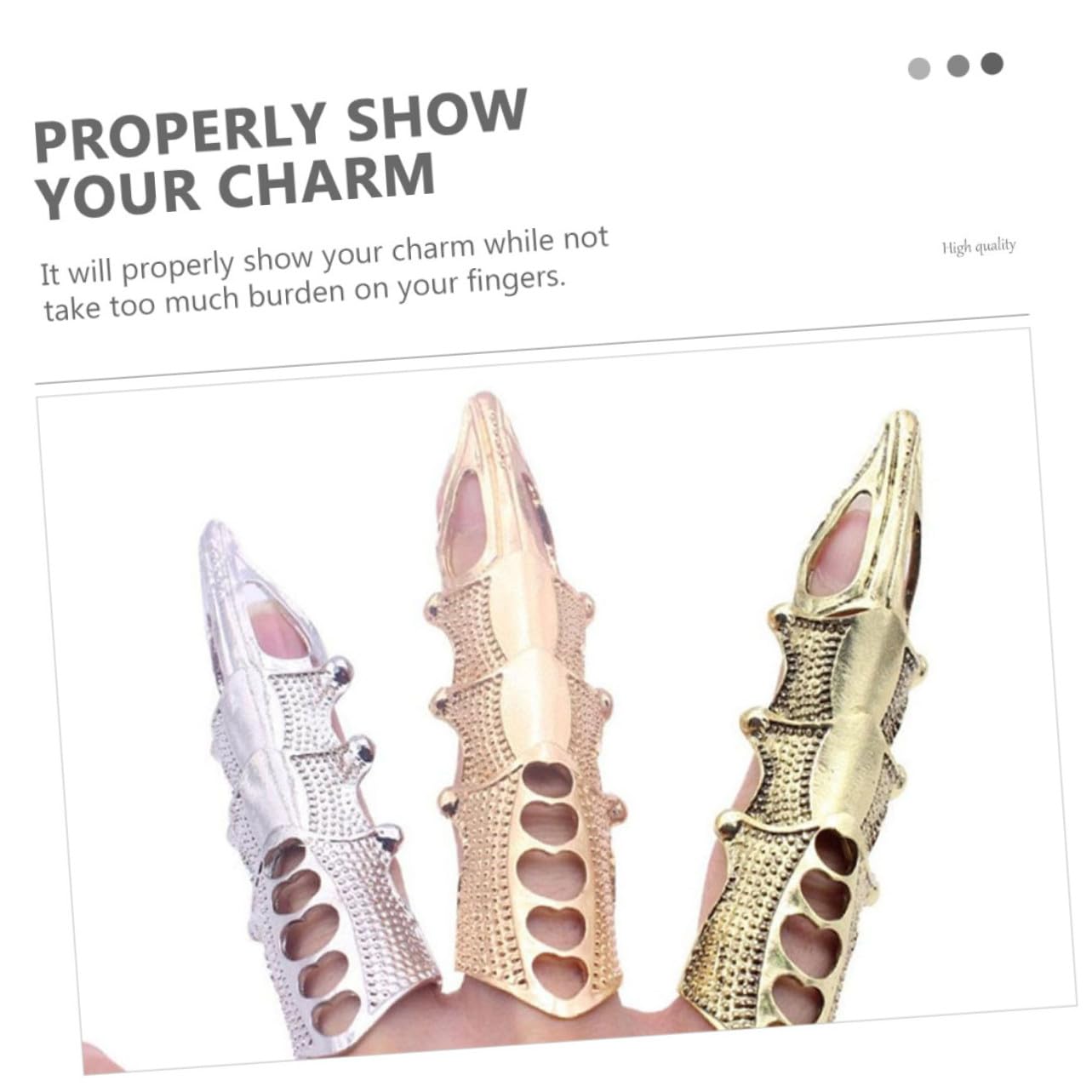Click the darkest carousel dot
The width and height of the screenshot is (1092, 1092).
click(x=992, y=63)
